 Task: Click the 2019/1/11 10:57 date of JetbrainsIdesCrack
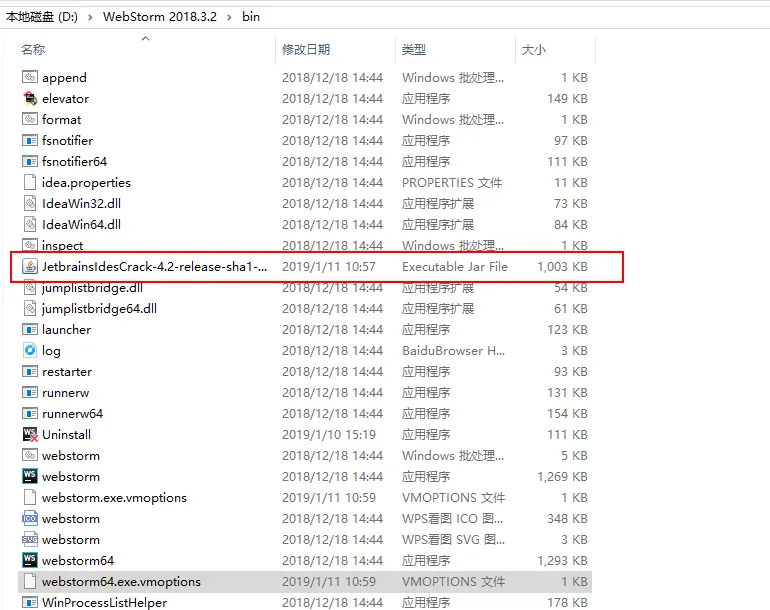[329, 267]
